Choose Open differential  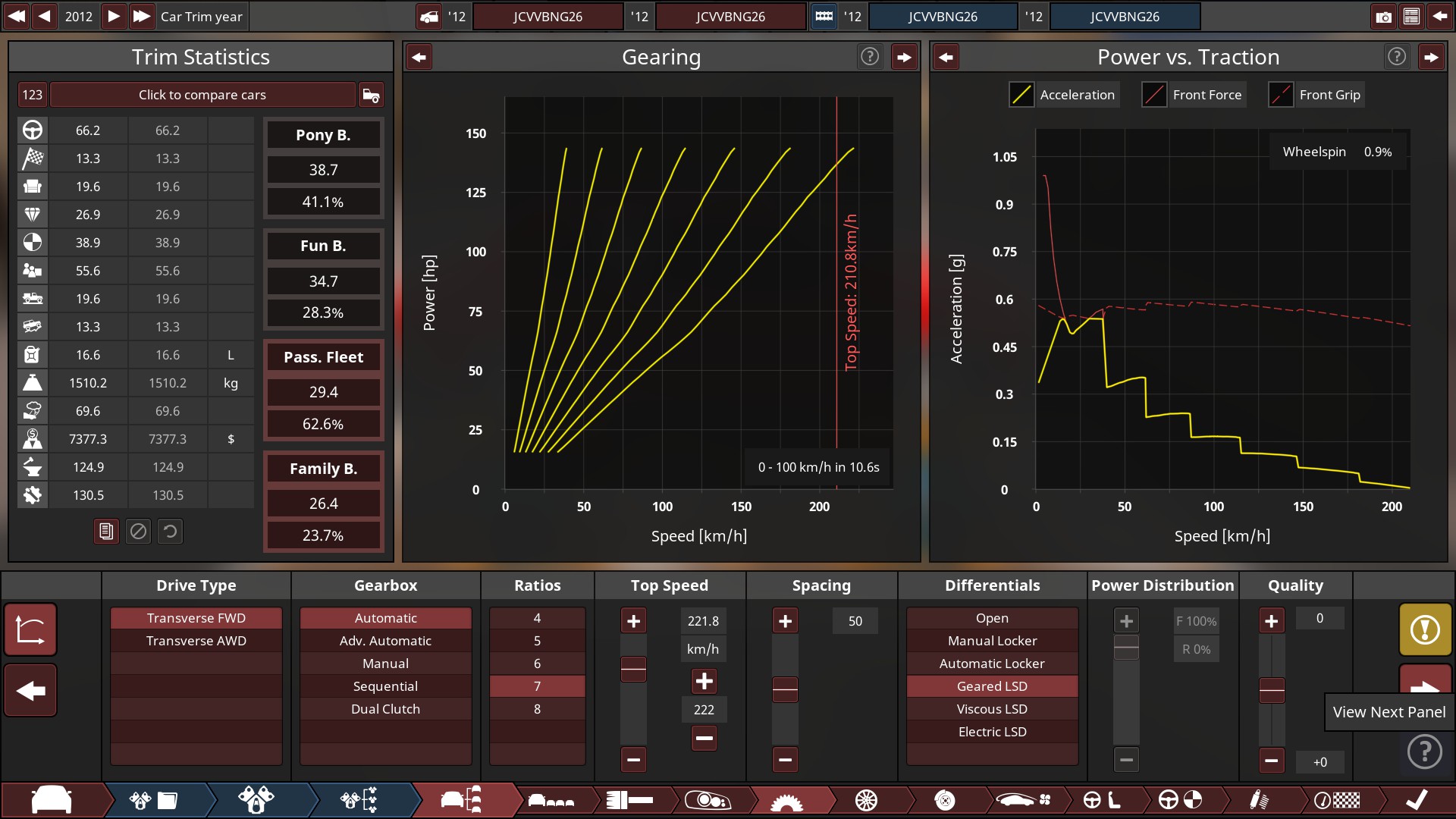(x=992, y=618)
